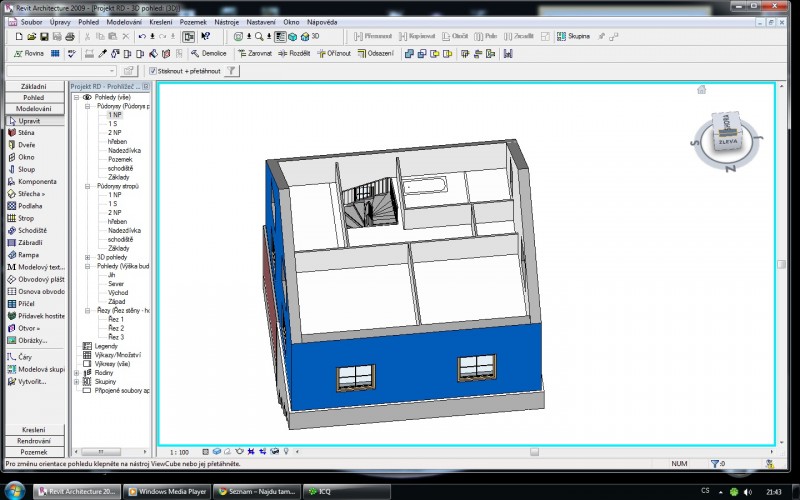Collapse the Pohledy (vše) tree node
Viewport: 800px width, 500px height.
pos(75,97)
